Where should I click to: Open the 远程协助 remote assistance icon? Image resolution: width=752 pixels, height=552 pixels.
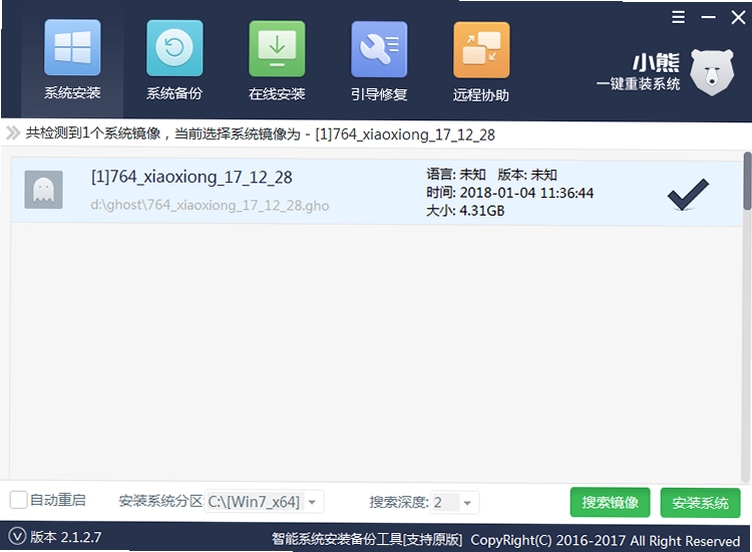point(481,49)
